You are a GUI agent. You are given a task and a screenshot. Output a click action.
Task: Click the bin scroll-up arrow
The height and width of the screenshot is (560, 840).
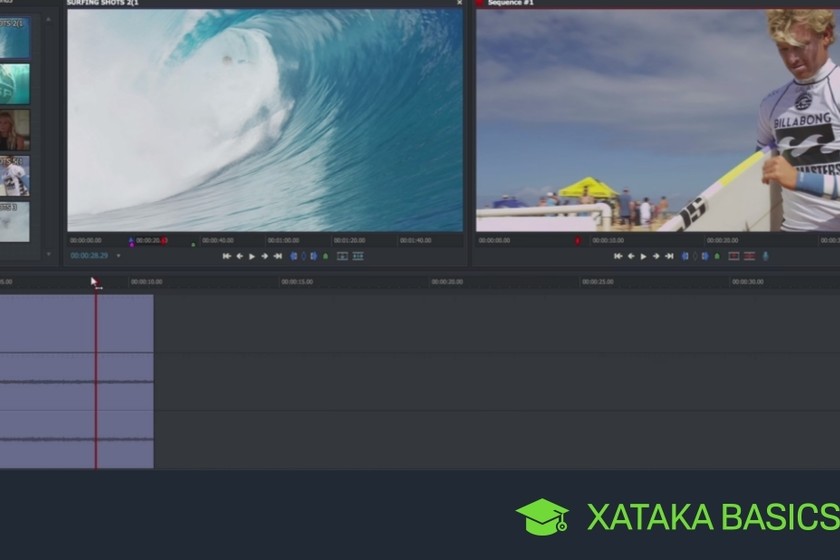pos(49,19)
